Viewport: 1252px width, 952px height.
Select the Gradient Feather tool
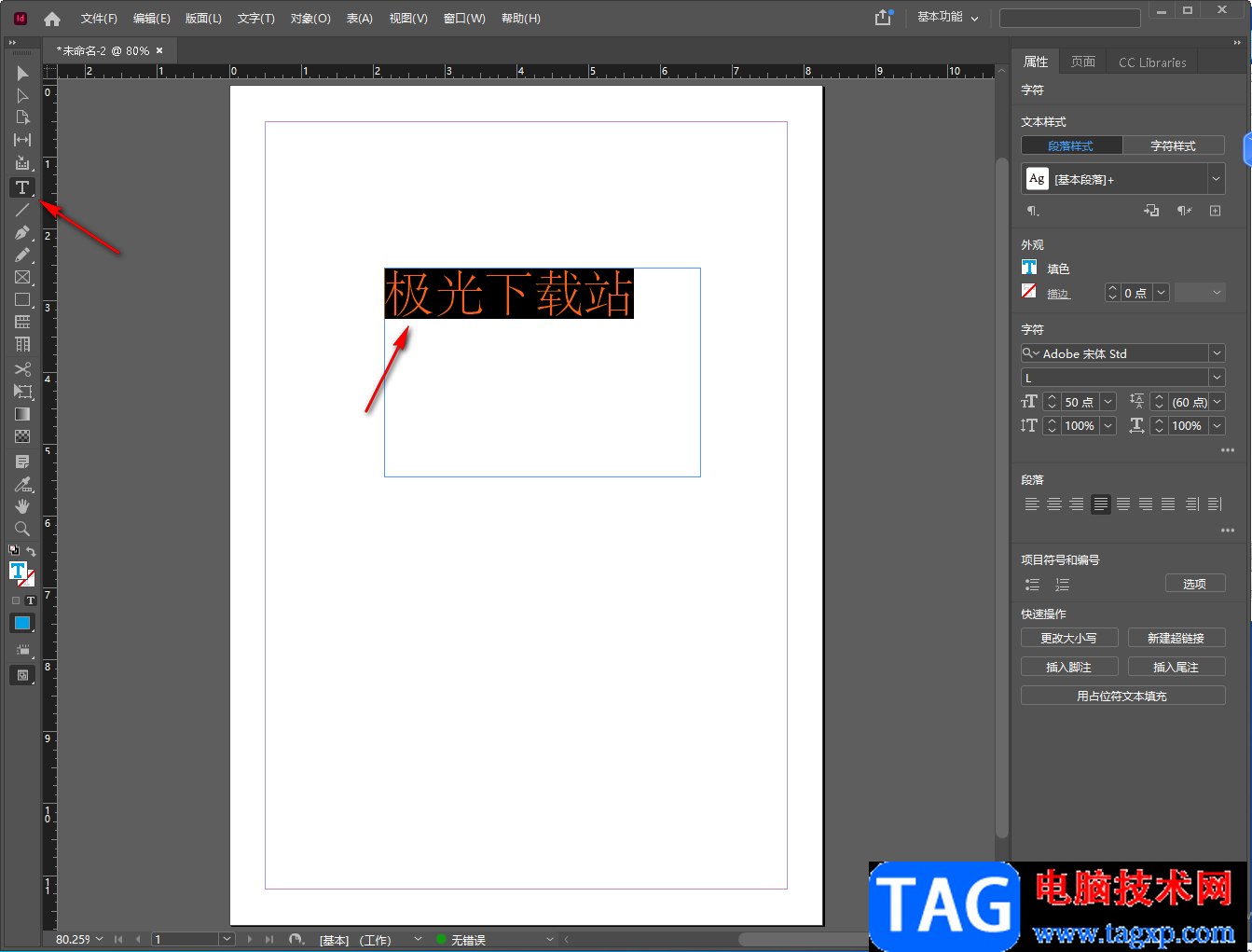[22, 436]
